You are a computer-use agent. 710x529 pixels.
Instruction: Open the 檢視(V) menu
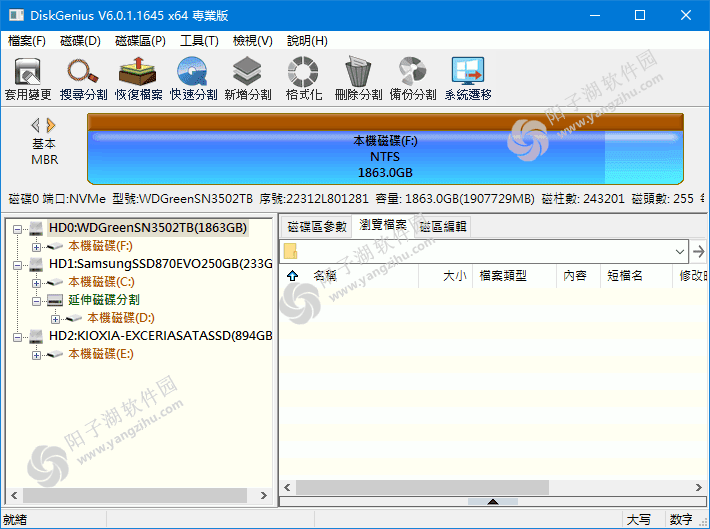[253, 41]
